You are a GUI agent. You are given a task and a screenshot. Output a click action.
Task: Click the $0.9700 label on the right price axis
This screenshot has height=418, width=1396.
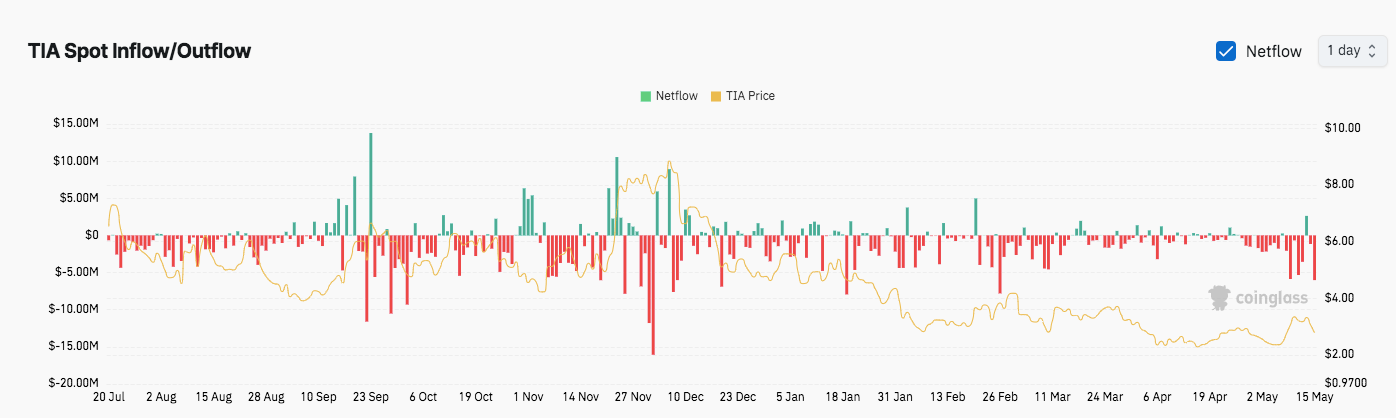click(1344, 383)
